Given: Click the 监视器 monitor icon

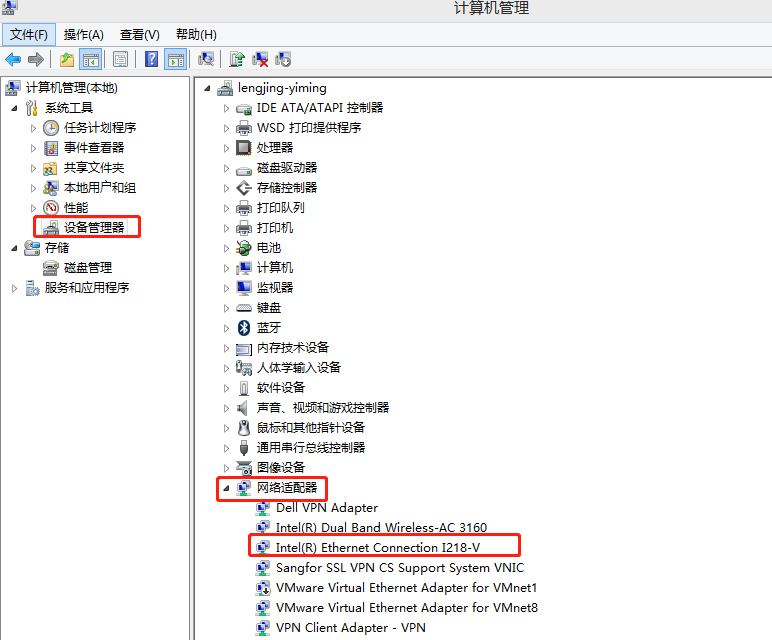Looking at the screenshot, I should 244,288.
